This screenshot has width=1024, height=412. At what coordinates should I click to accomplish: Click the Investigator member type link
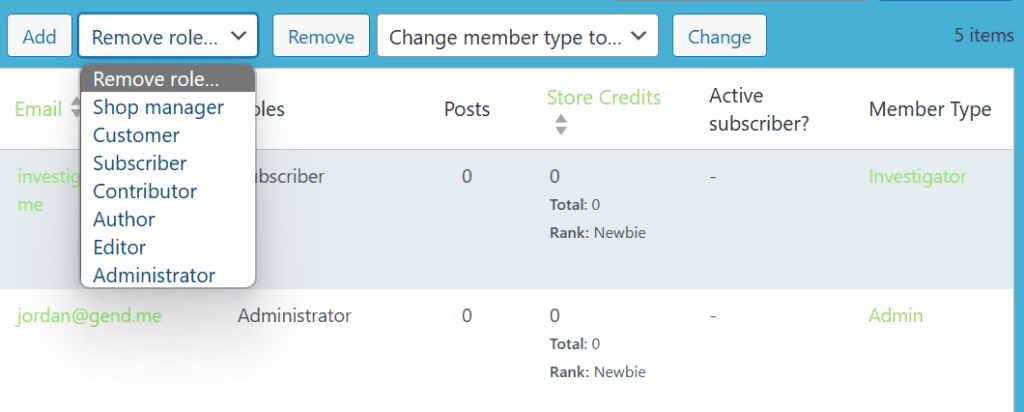[x=917, y=177]
